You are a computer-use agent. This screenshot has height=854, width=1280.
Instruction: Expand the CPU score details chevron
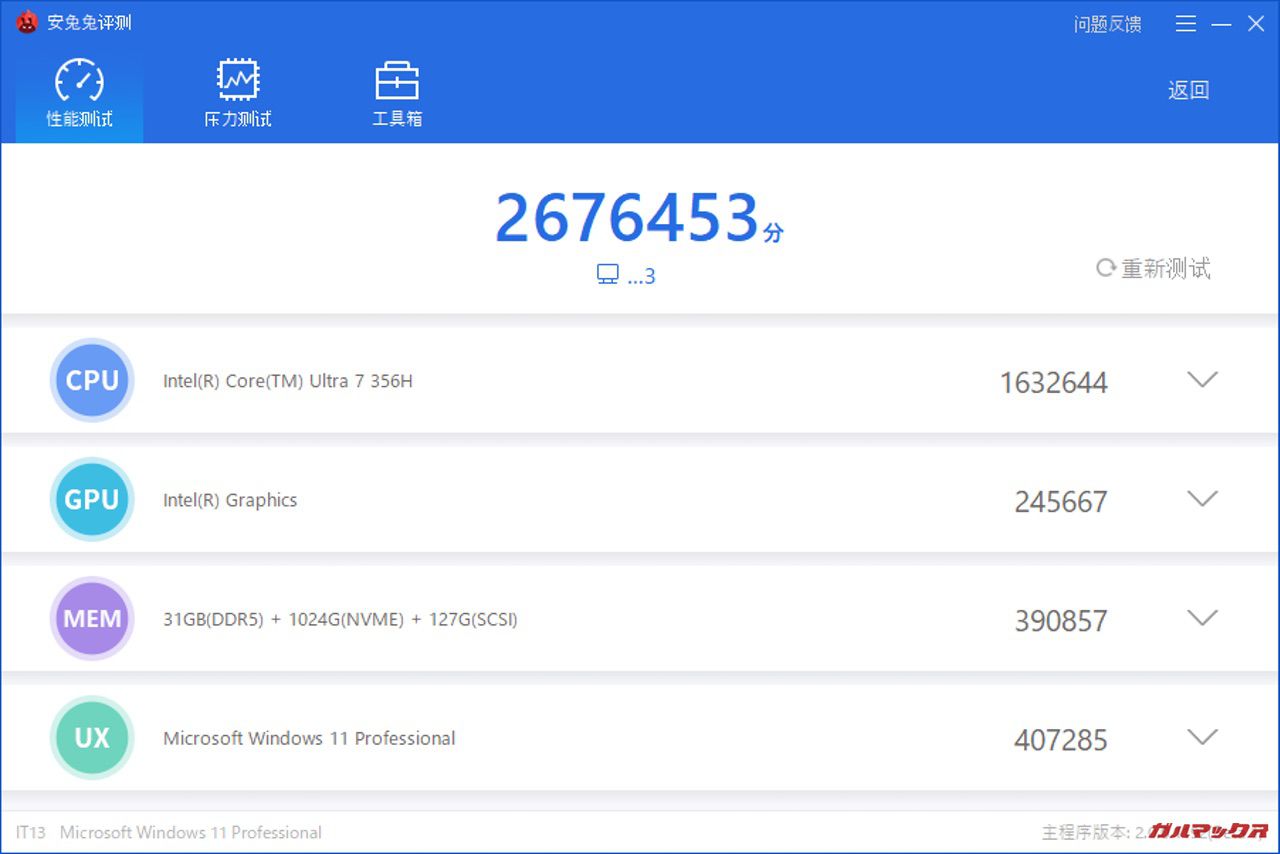[1202, 379]
